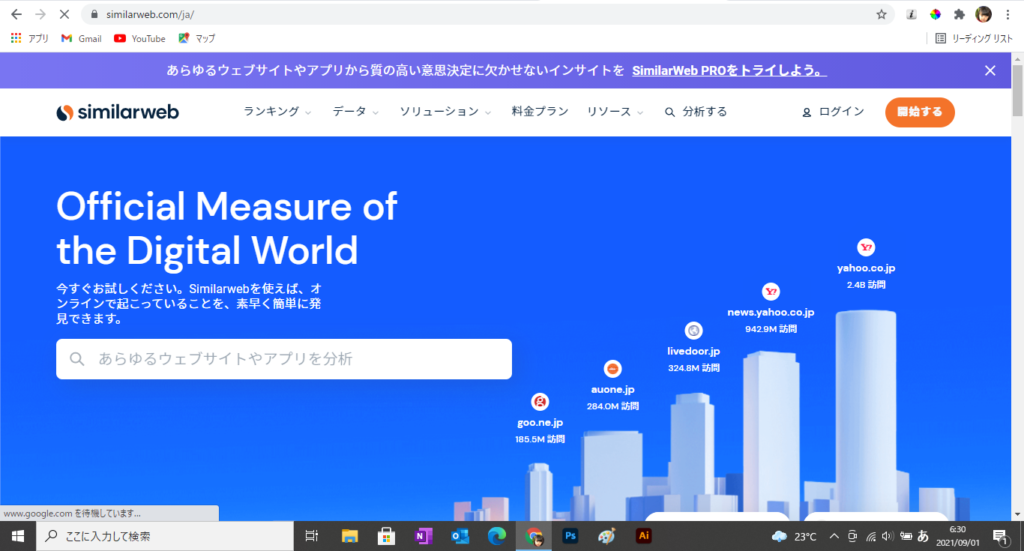Open OneNote from taskbar
This screenshot has width=1024, height=551.
(423, 536)
